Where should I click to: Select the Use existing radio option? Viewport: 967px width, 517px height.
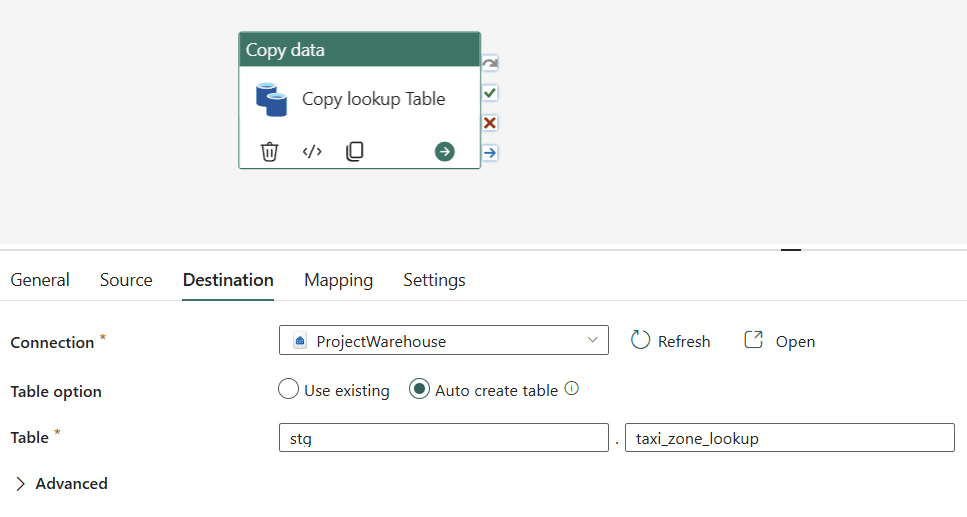[x=288, y=389]
